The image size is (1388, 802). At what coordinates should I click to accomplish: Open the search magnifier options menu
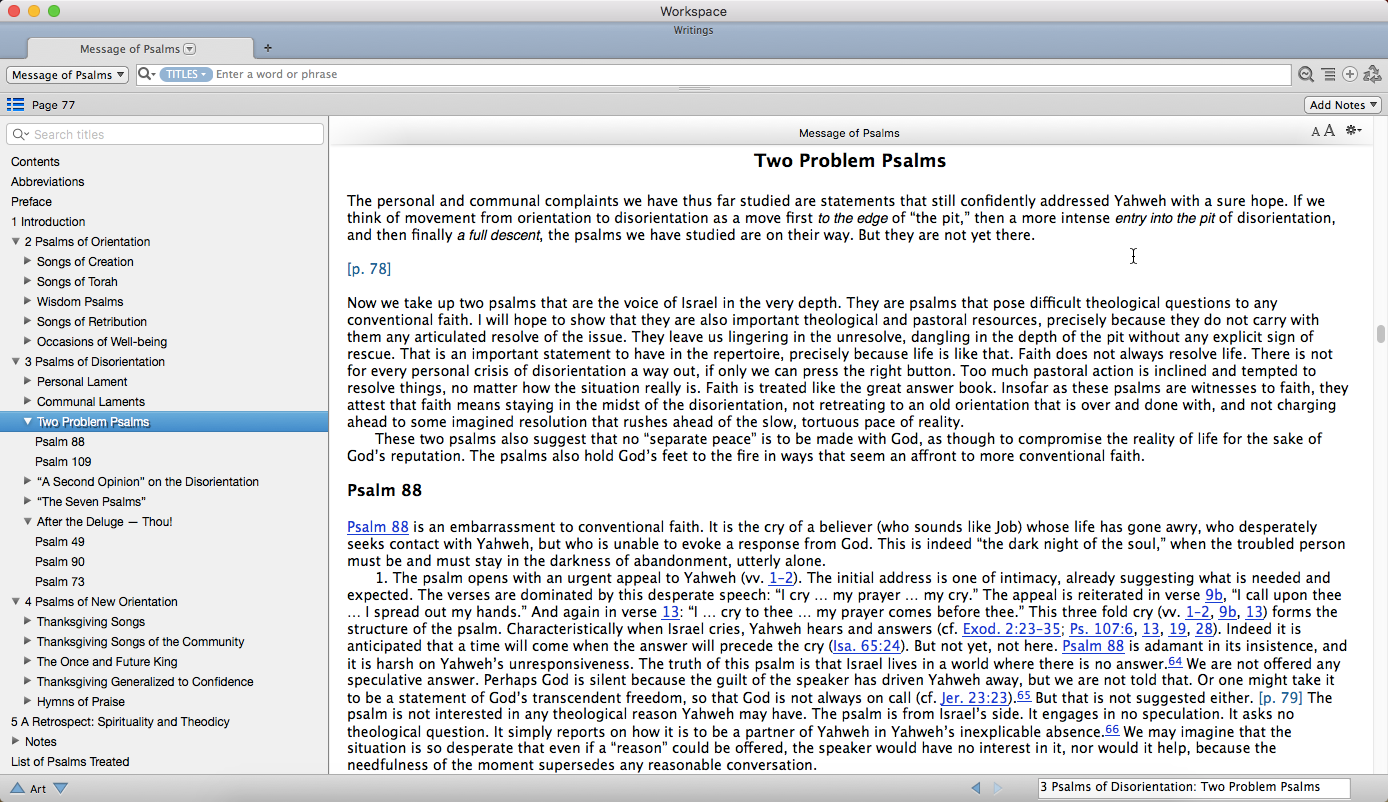[x=146, y=74]
